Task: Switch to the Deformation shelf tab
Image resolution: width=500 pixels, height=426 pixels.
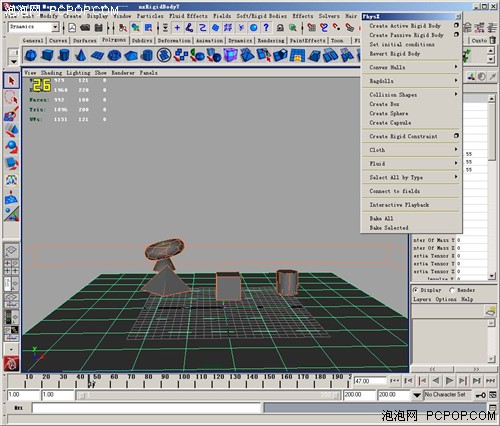Action: click(x=174, y=41)
